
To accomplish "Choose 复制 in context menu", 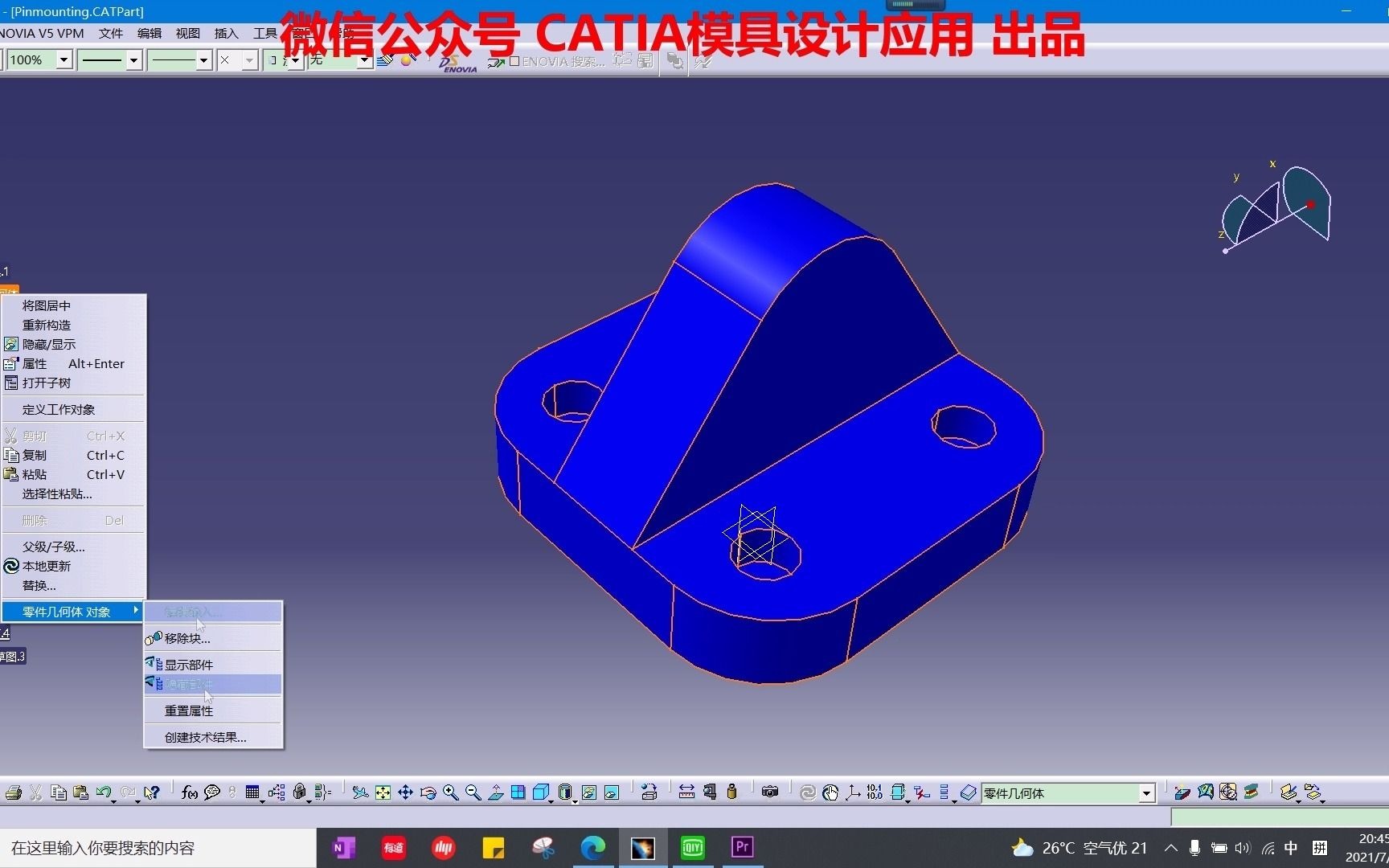I will (73, 455).
